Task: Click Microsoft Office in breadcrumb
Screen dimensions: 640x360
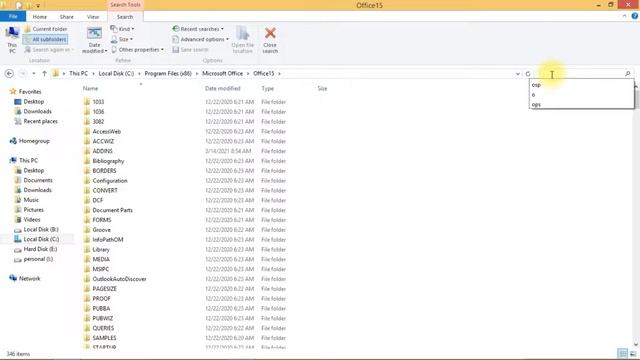Action: pyautogui.click(x=222, y=73)
